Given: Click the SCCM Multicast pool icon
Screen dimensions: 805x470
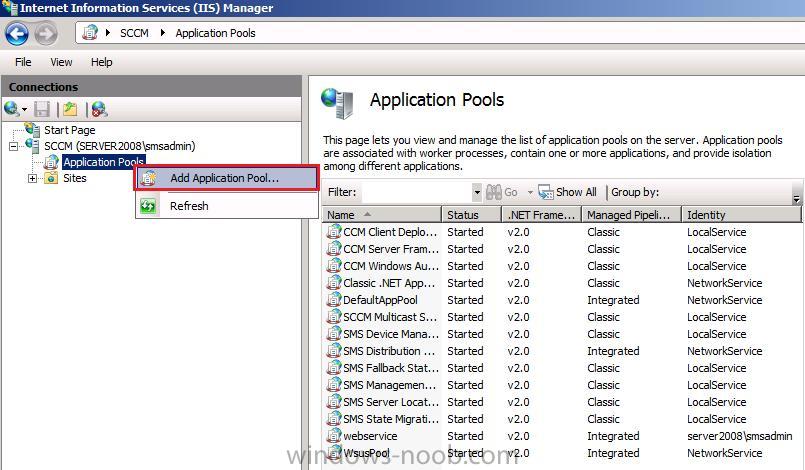Looking at the screenshot, I should click(x=334, y=316).
